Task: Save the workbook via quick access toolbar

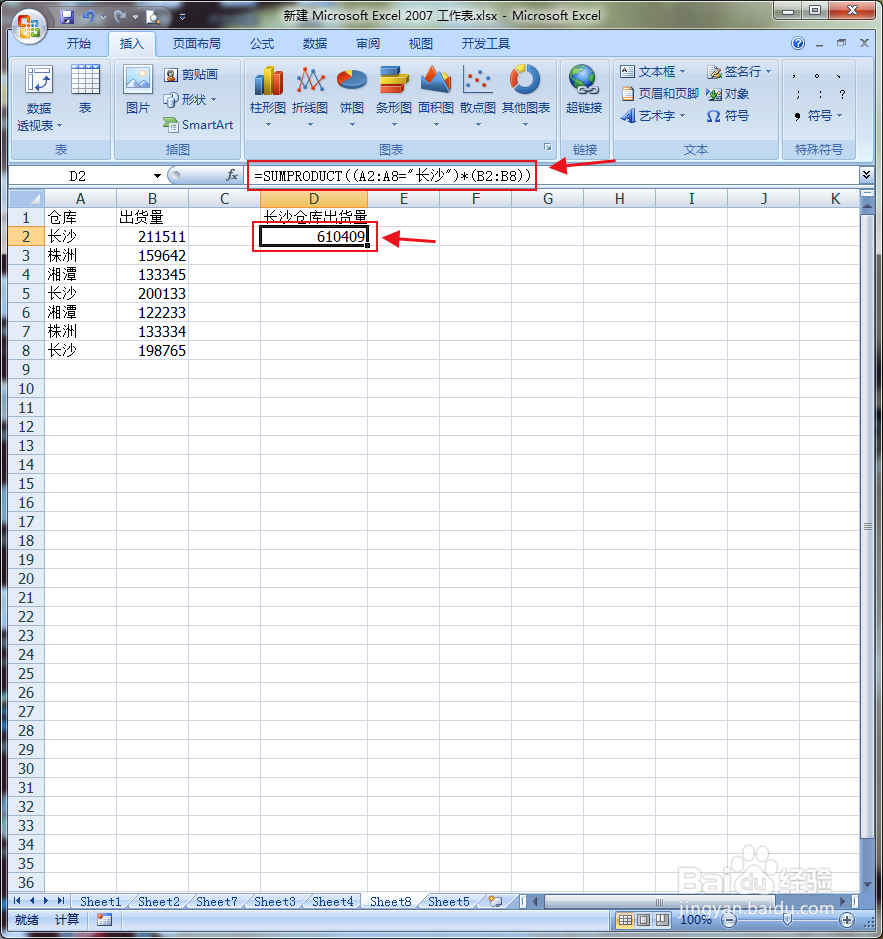Action: (x=67, y=17)
